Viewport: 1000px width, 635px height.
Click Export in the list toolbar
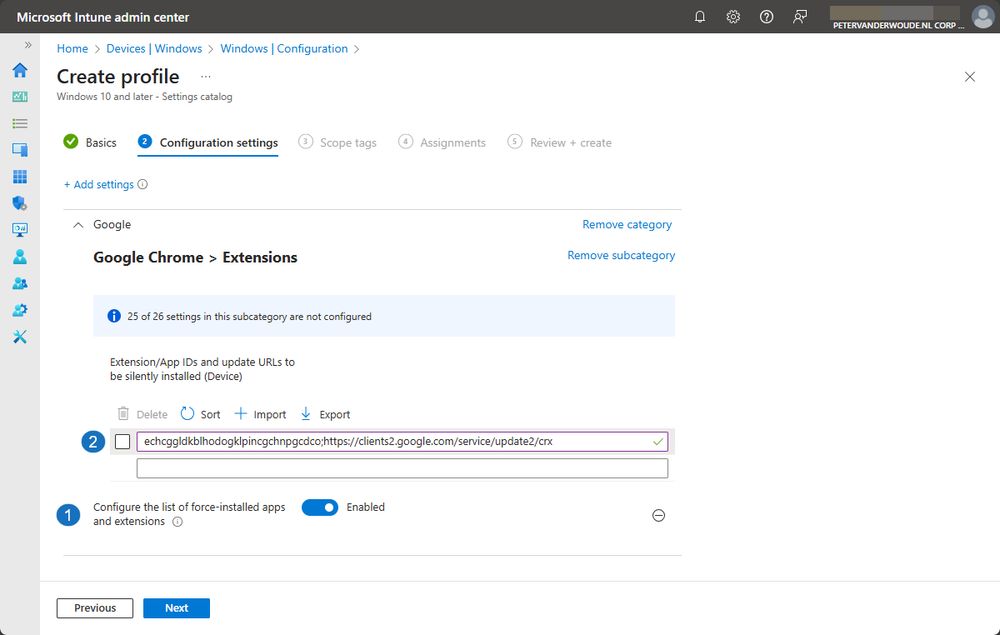click(325, 414)
